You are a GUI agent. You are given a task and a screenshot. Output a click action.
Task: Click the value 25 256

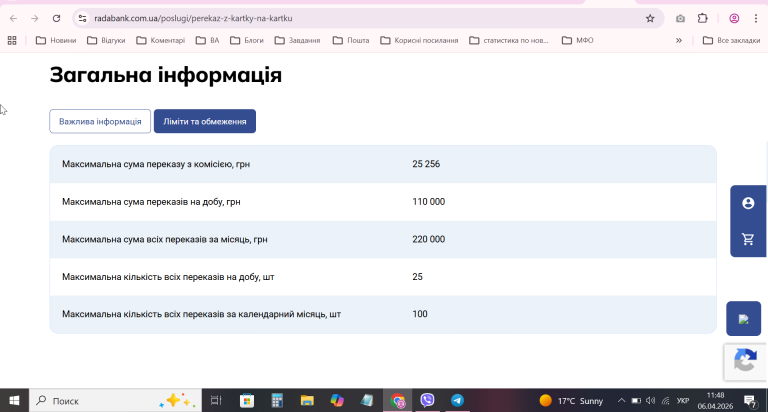426,164
